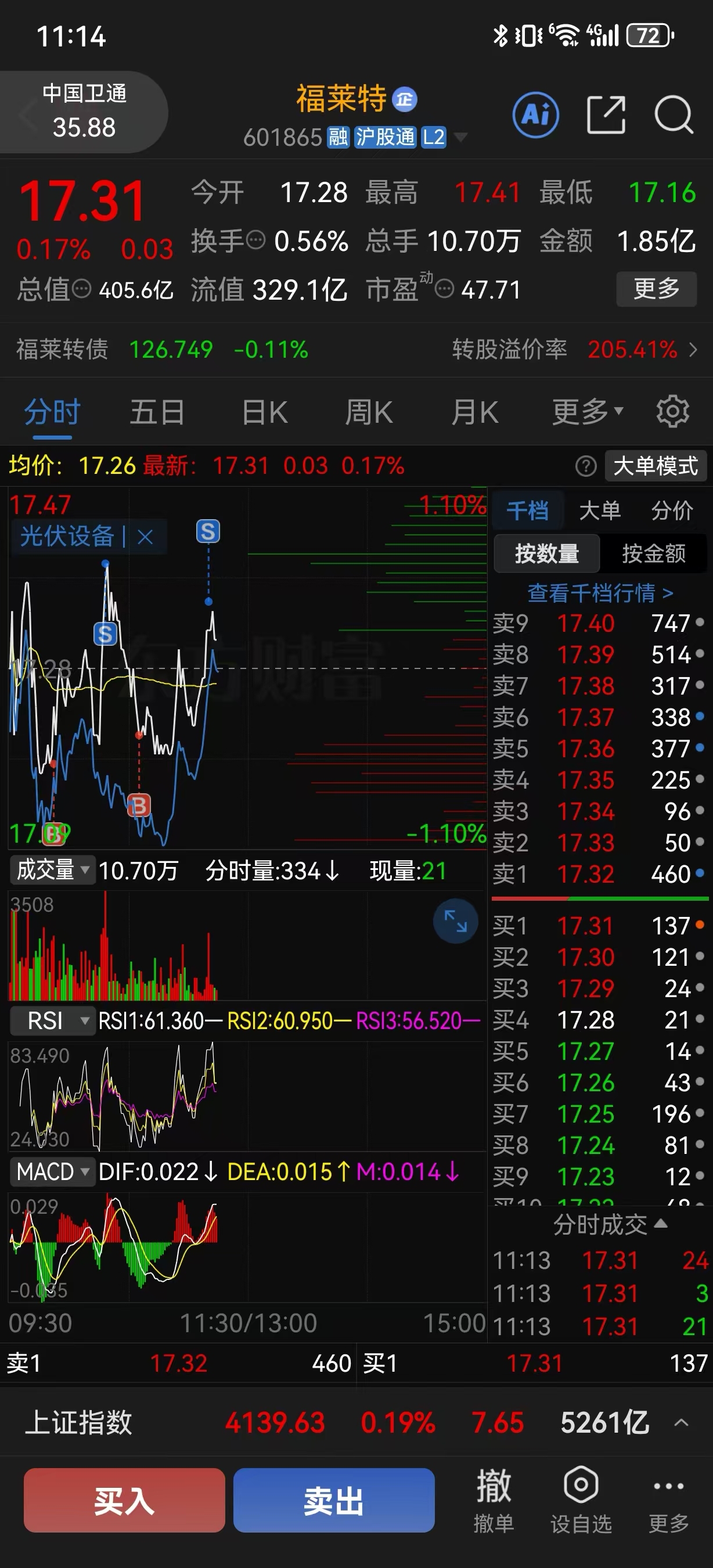Open the RSI indicator dropdown
Image resolution: width=713 pixels, height=1568 pixels.
pyautogui.click(x=52, y=1021)
